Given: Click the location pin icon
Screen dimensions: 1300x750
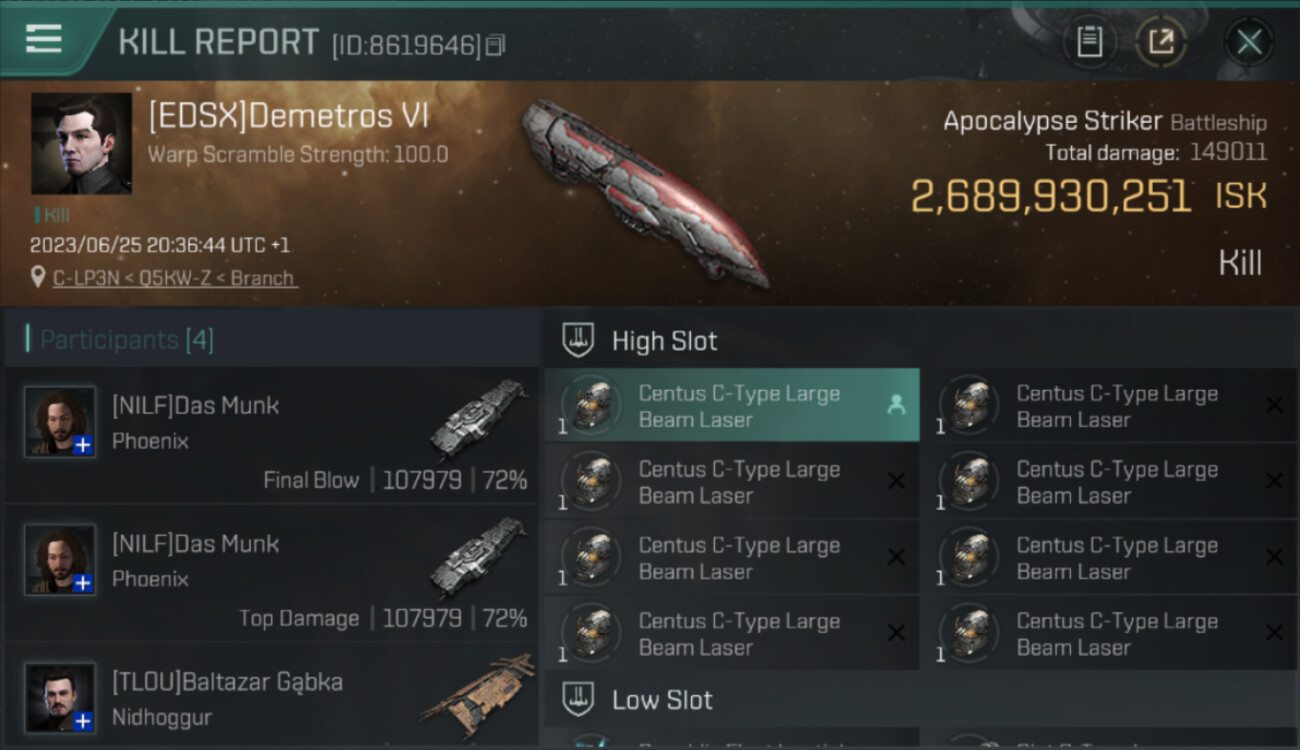Looking at the screenshot, I should pyautogui.click(x=38, y=277).
